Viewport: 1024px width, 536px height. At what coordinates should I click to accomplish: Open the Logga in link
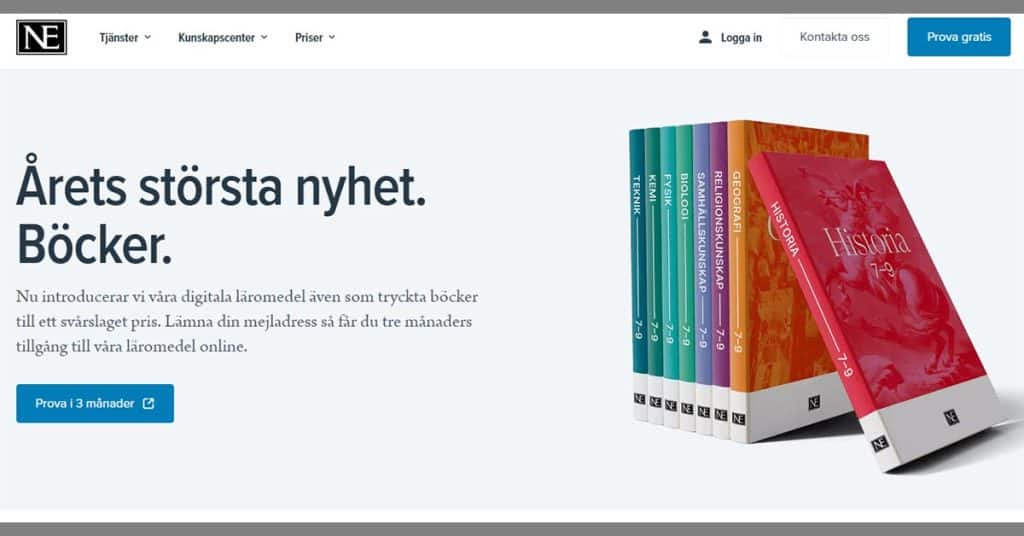click(741, 37)
